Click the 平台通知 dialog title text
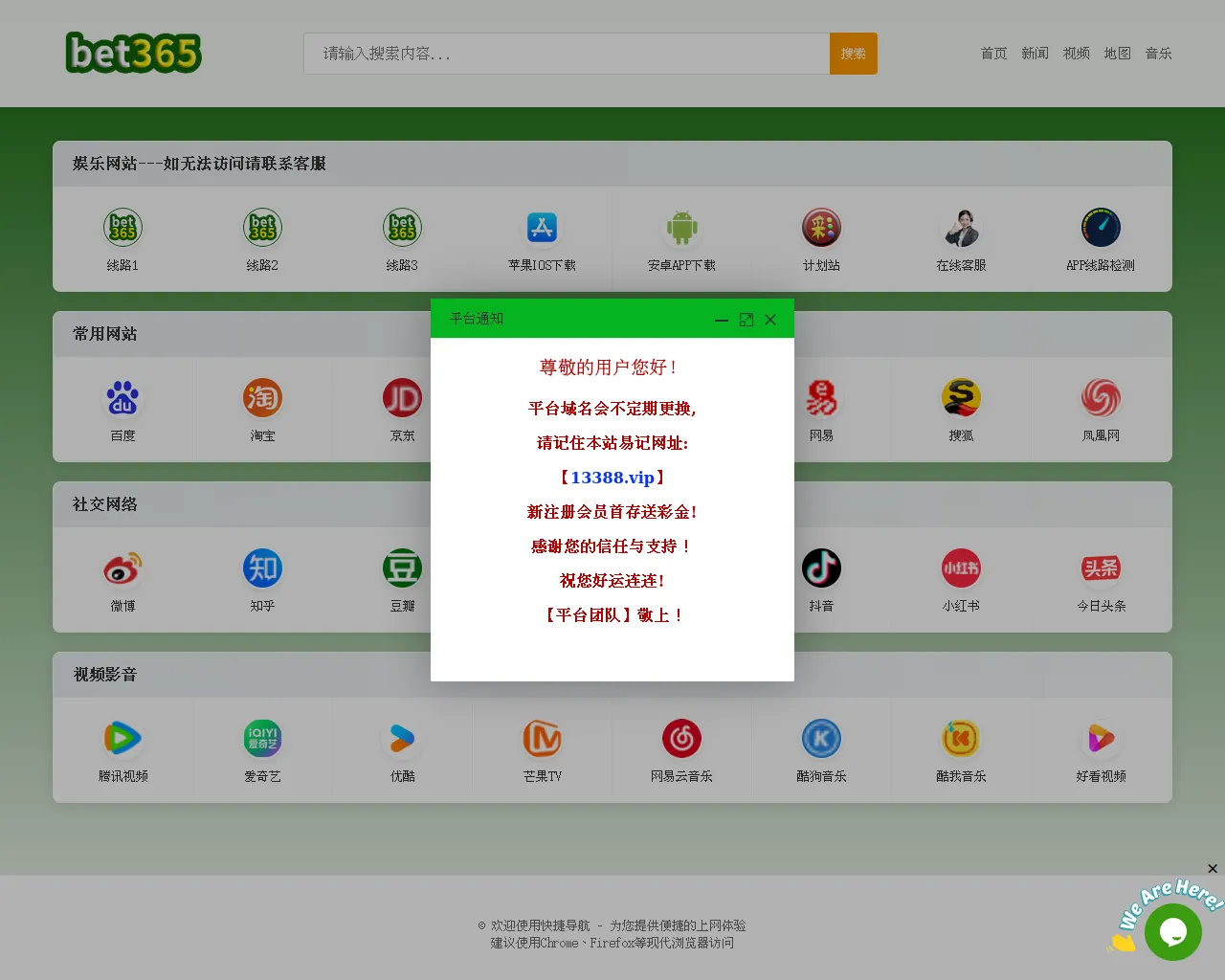Viewport: 1225px width, 980px height. (x=477, y=319)
